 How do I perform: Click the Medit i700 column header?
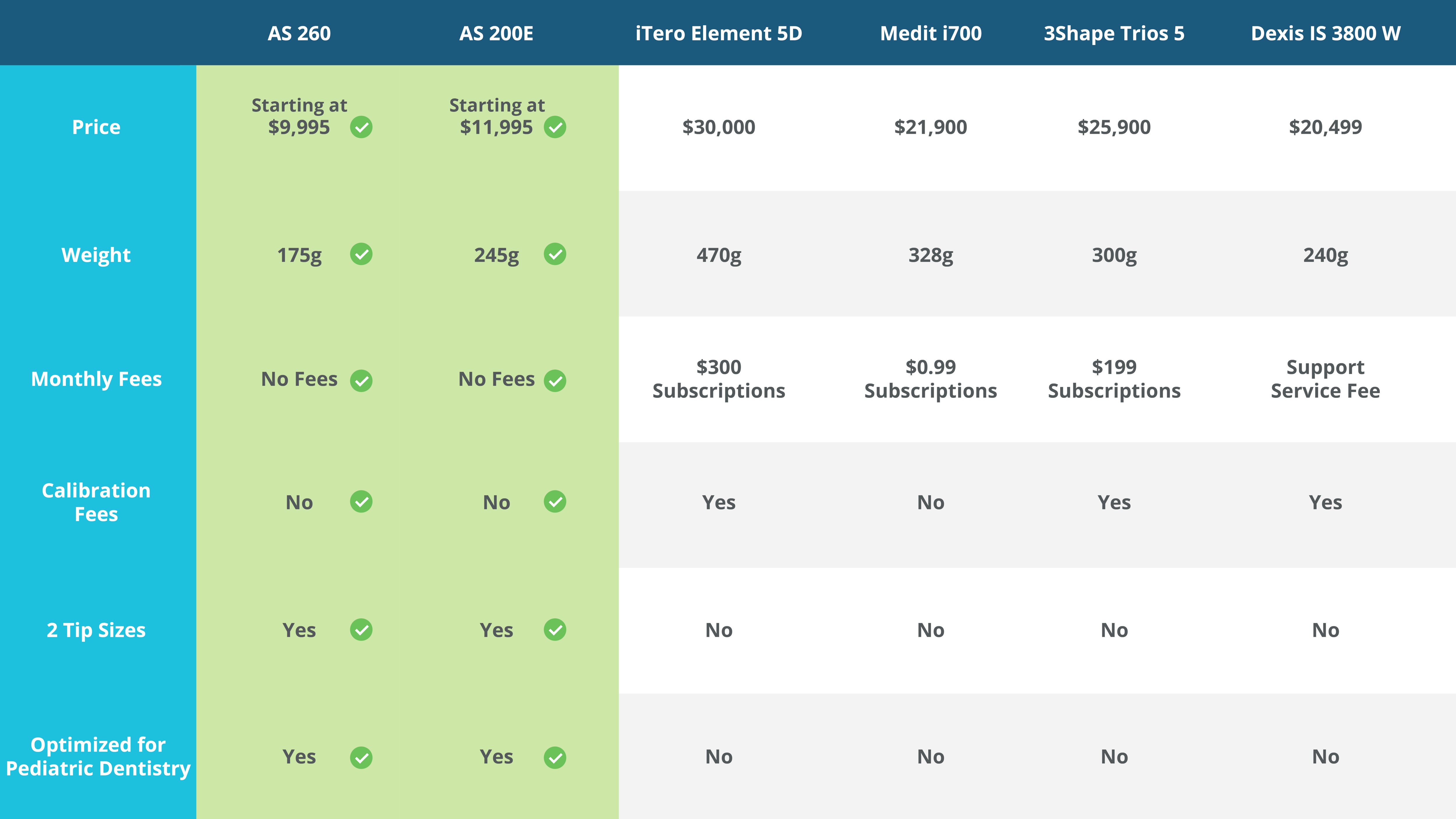click(x=930, y=33)
